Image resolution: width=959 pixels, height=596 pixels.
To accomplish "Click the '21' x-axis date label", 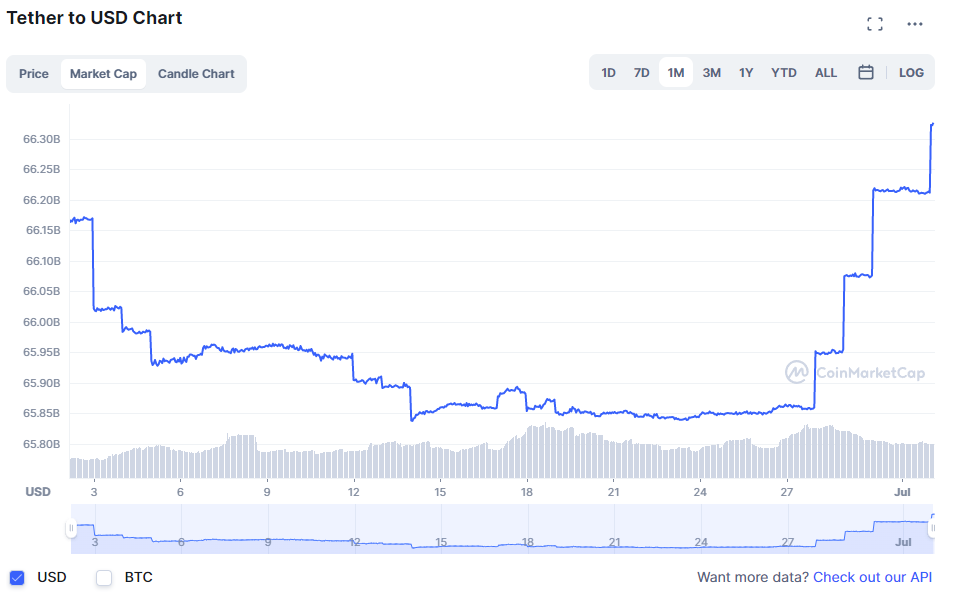I will [x=613, y=492].
